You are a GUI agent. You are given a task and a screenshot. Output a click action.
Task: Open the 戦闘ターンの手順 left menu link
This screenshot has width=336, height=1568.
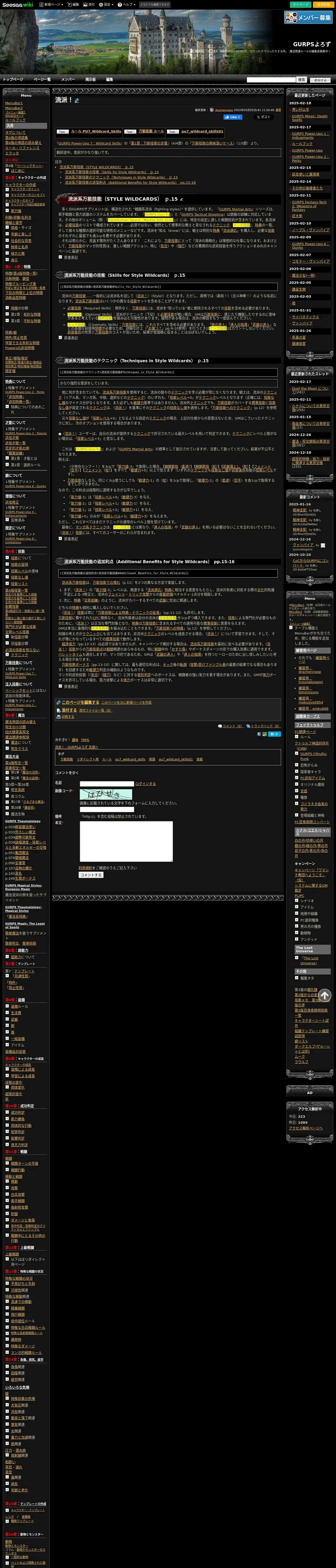point(24,1163)
